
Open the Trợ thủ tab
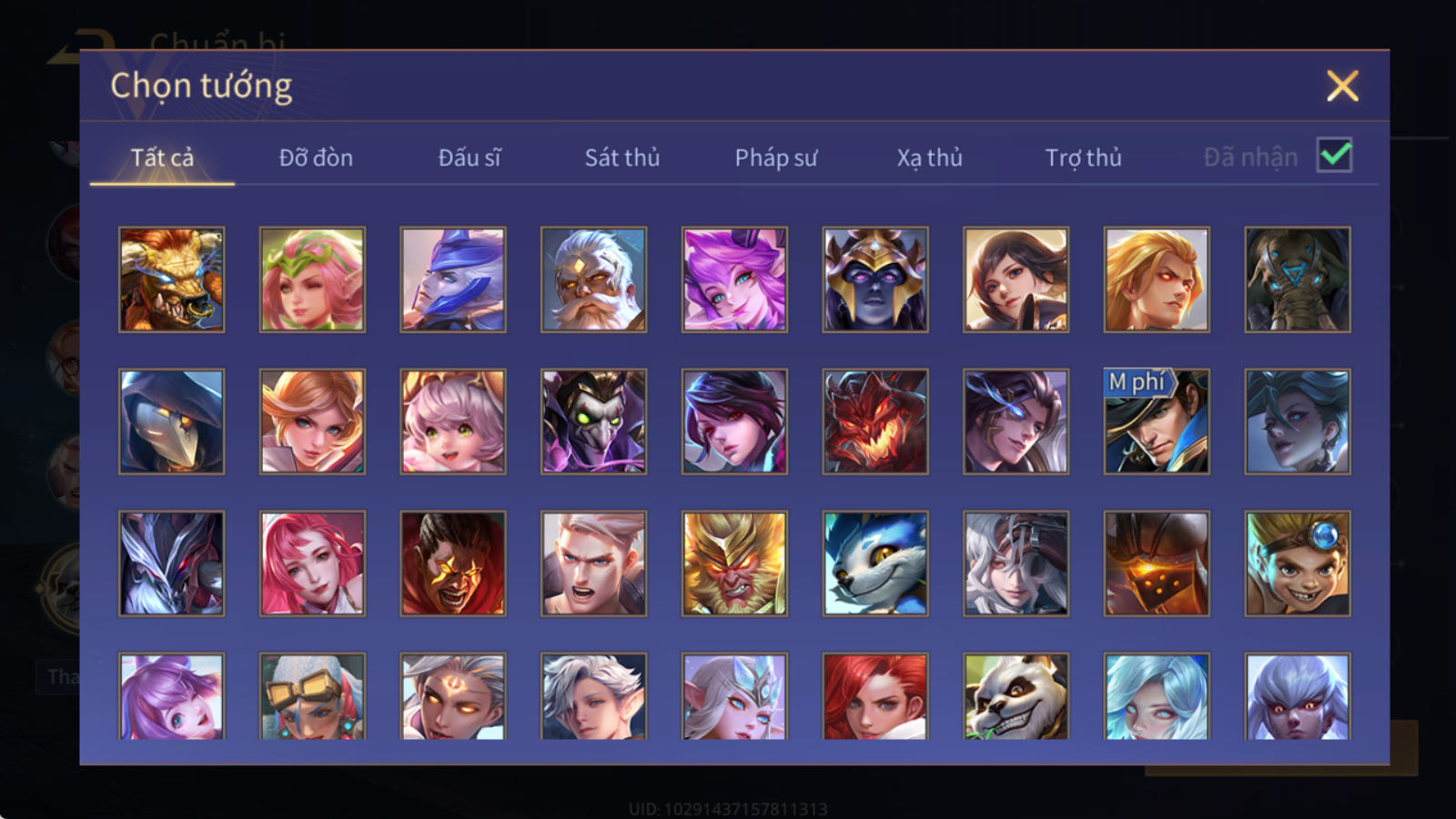(x=1083, y=157)
